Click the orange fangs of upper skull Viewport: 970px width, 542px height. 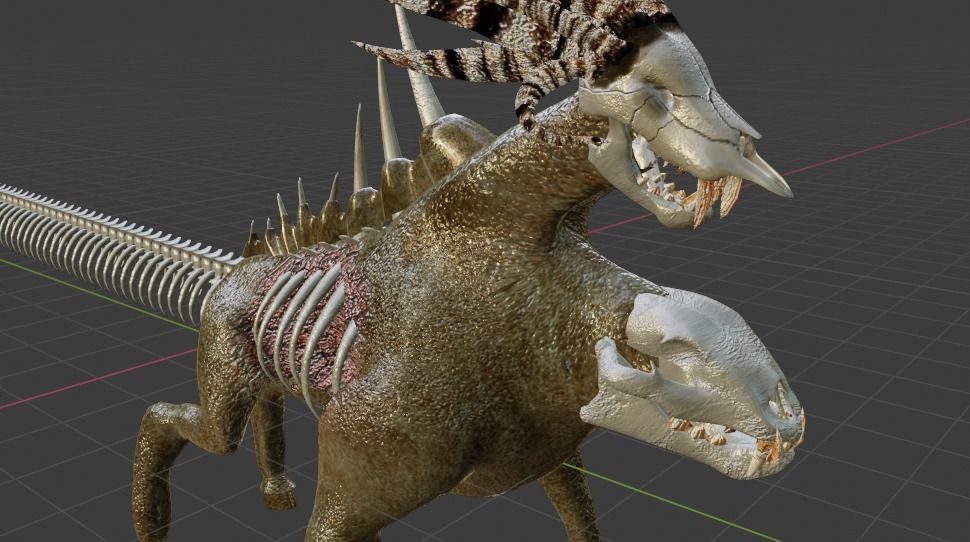coord(717,199)
